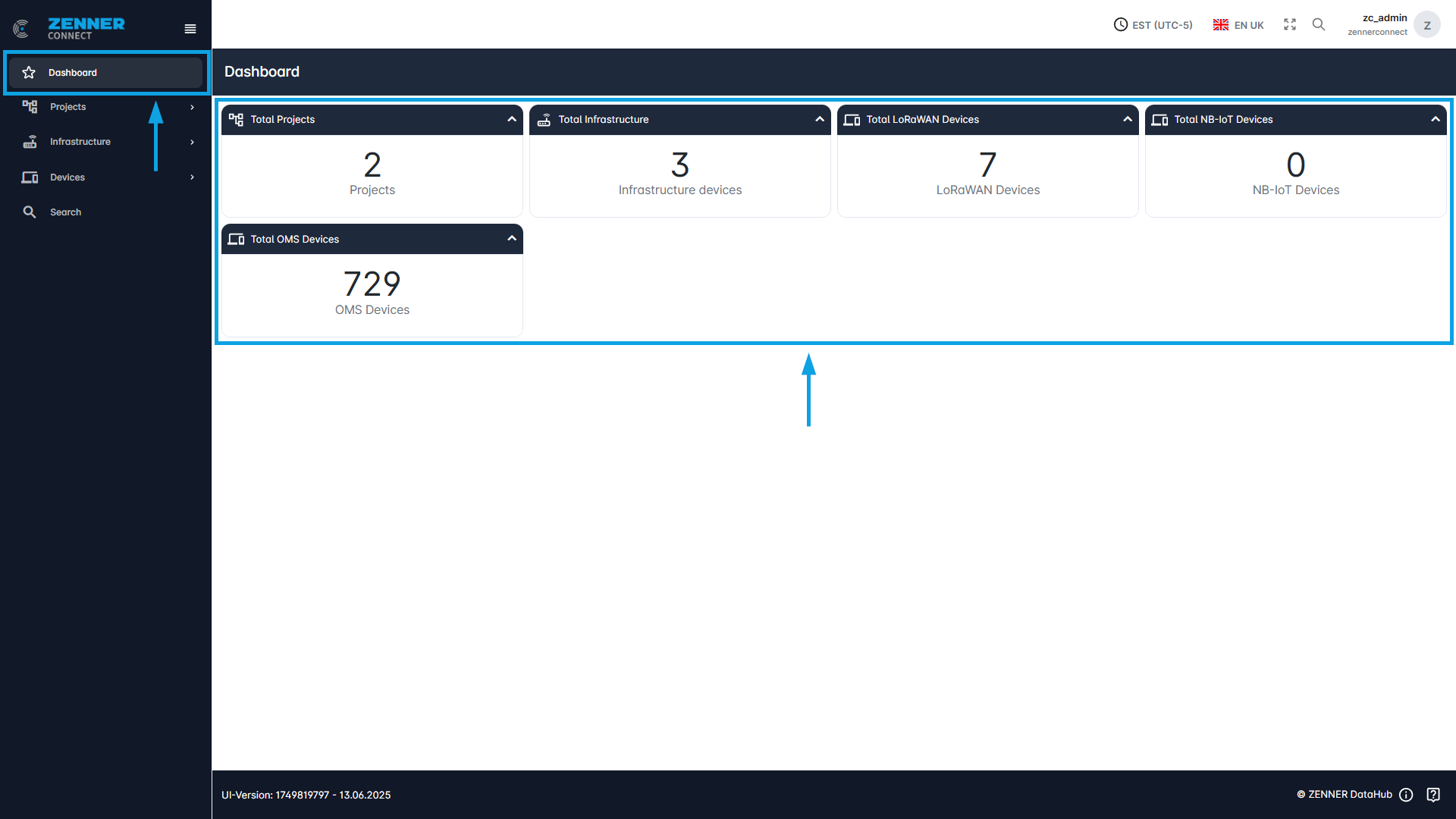Expand the Projects sidebar entry
1456x819 pixels.
(191, 107)
